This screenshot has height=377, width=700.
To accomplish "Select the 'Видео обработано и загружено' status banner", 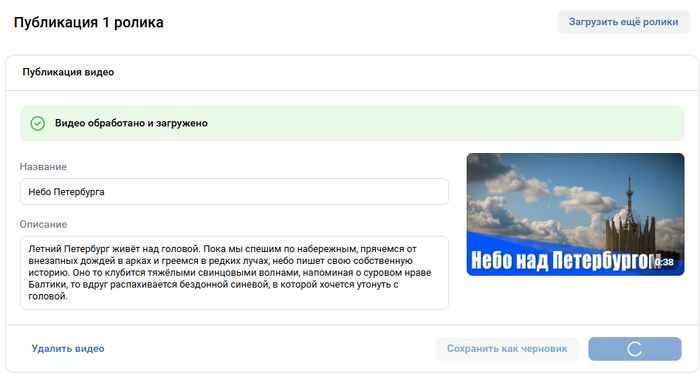I will coord(352,123).
